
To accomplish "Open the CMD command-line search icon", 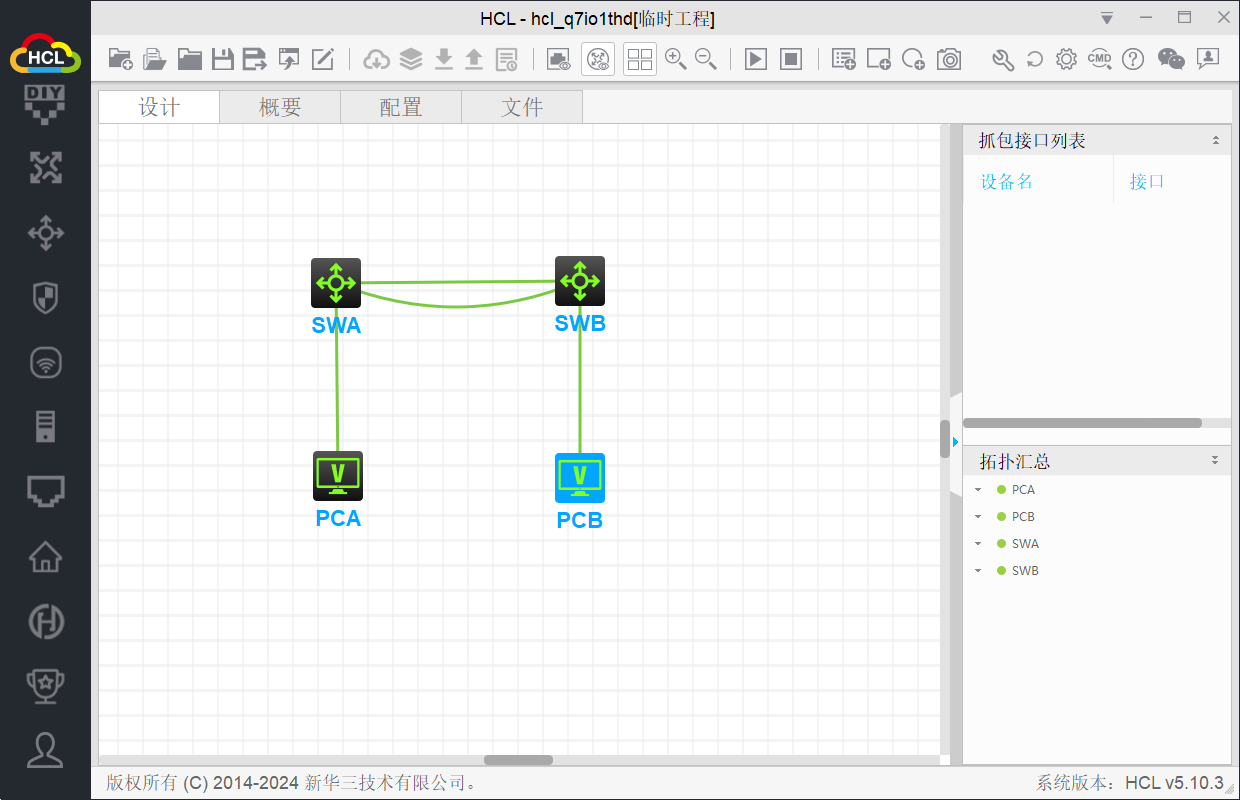I will pos(1100,59).
